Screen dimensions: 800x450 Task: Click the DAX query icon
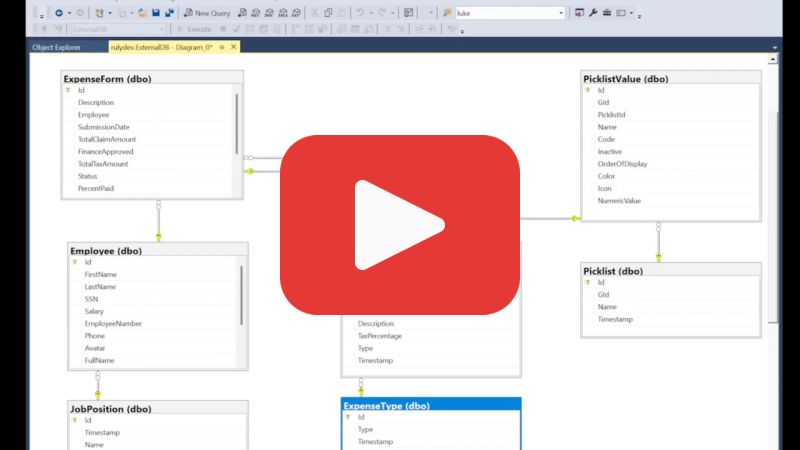(296, 13)
